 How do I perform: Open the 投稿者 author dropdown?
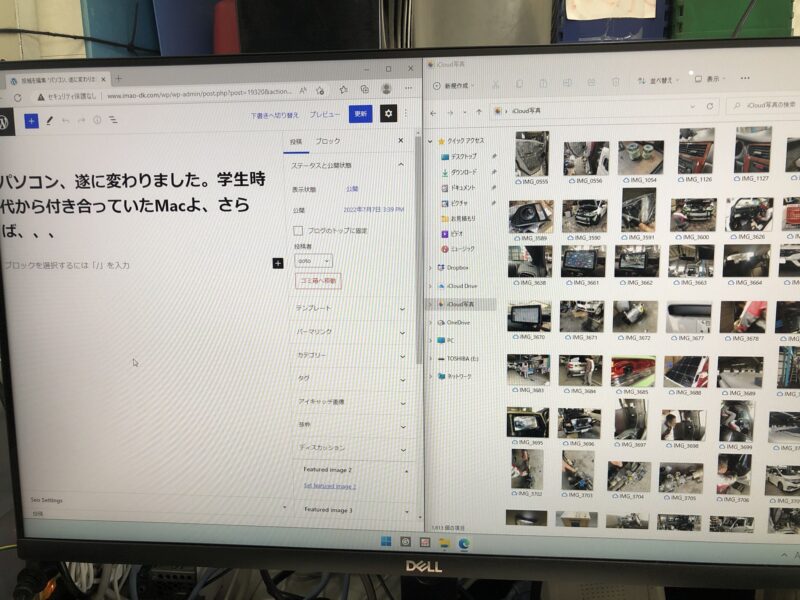(313, 261)
